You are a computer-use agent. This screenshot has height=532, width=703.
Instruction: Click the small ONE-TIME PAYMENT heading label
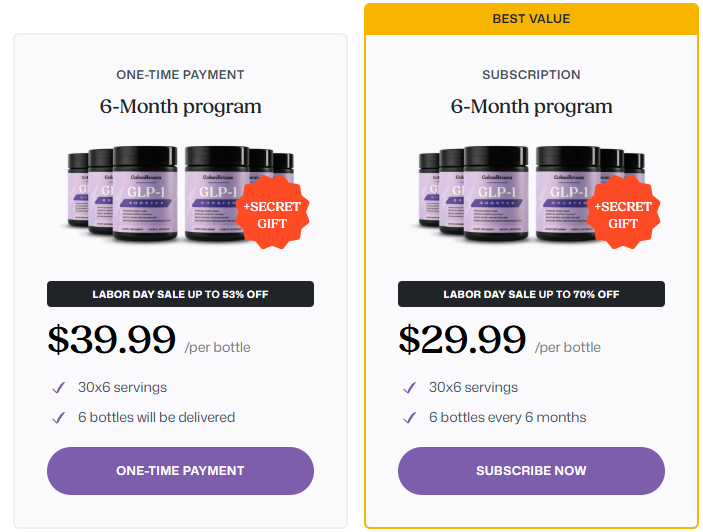[x=180, y=75]
